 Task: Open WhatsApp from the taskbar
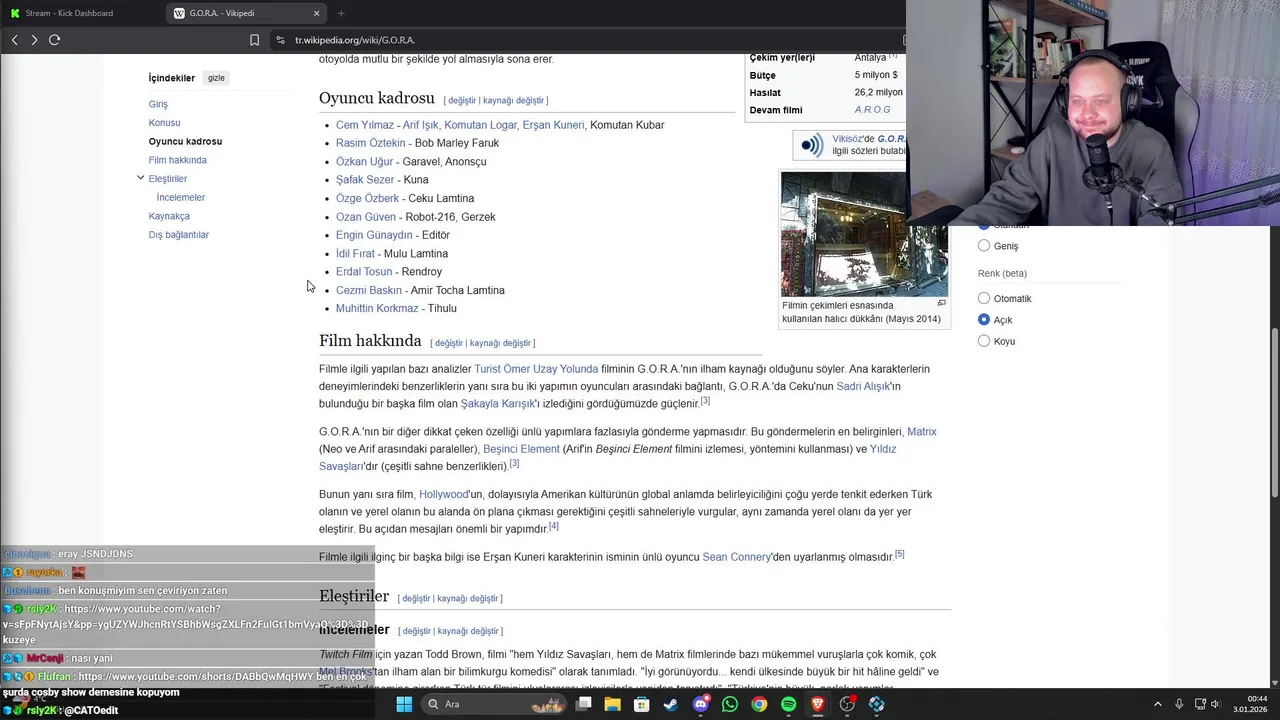[x=730, y=704]
